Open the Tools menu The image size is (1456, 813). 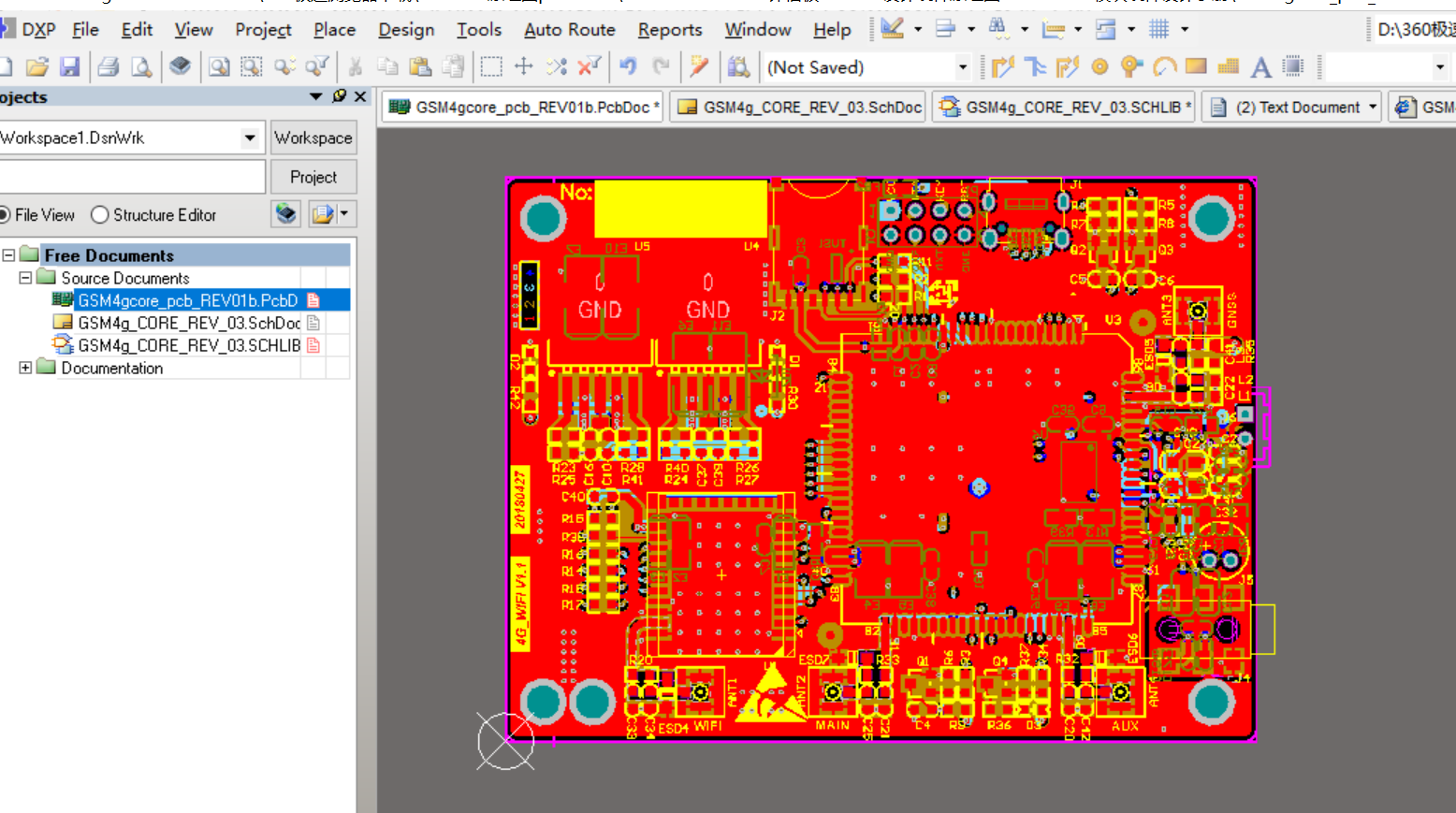coord(479,30)
